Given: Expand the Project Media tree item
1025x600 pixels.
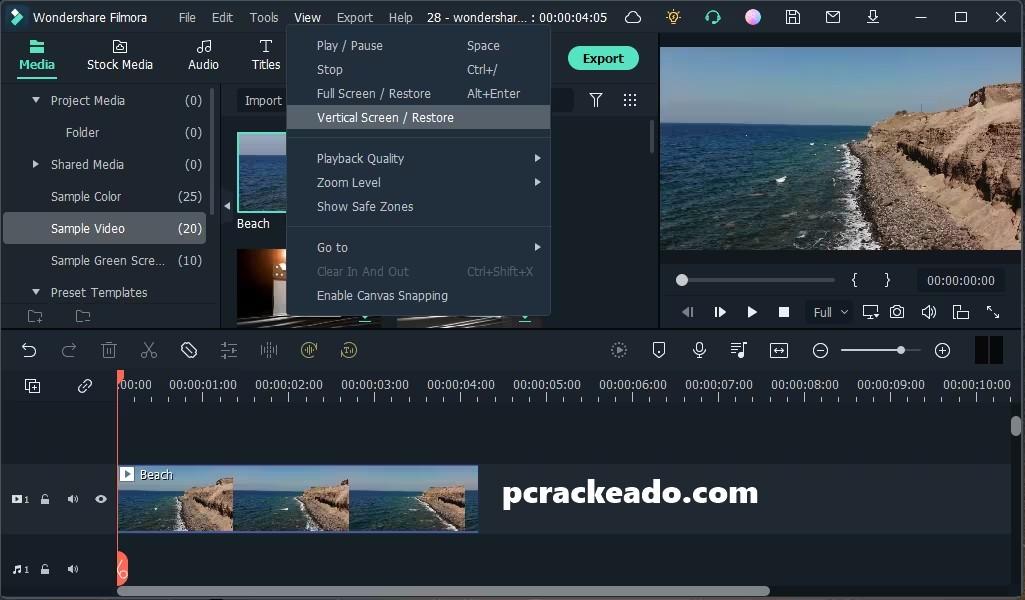Looking at the screenshot, I should tap(37, 100).
